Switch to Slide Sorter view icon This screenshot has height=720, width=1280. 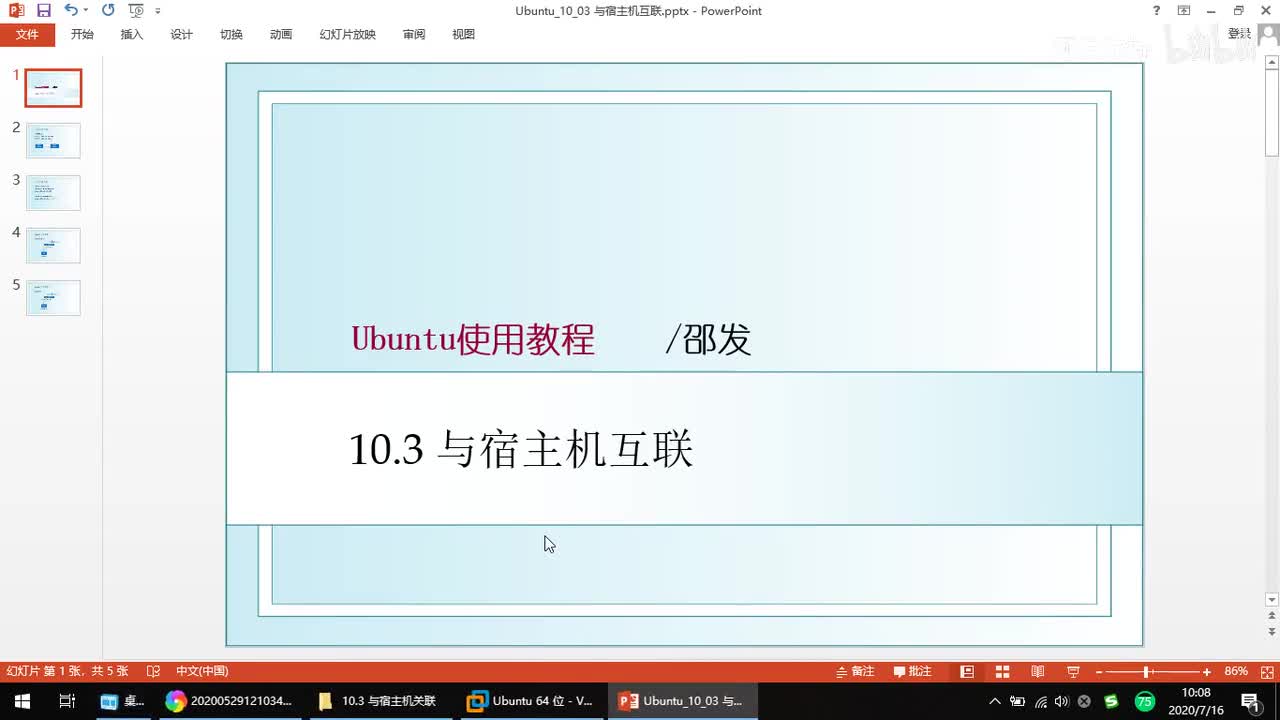(x=1002, y=671)
